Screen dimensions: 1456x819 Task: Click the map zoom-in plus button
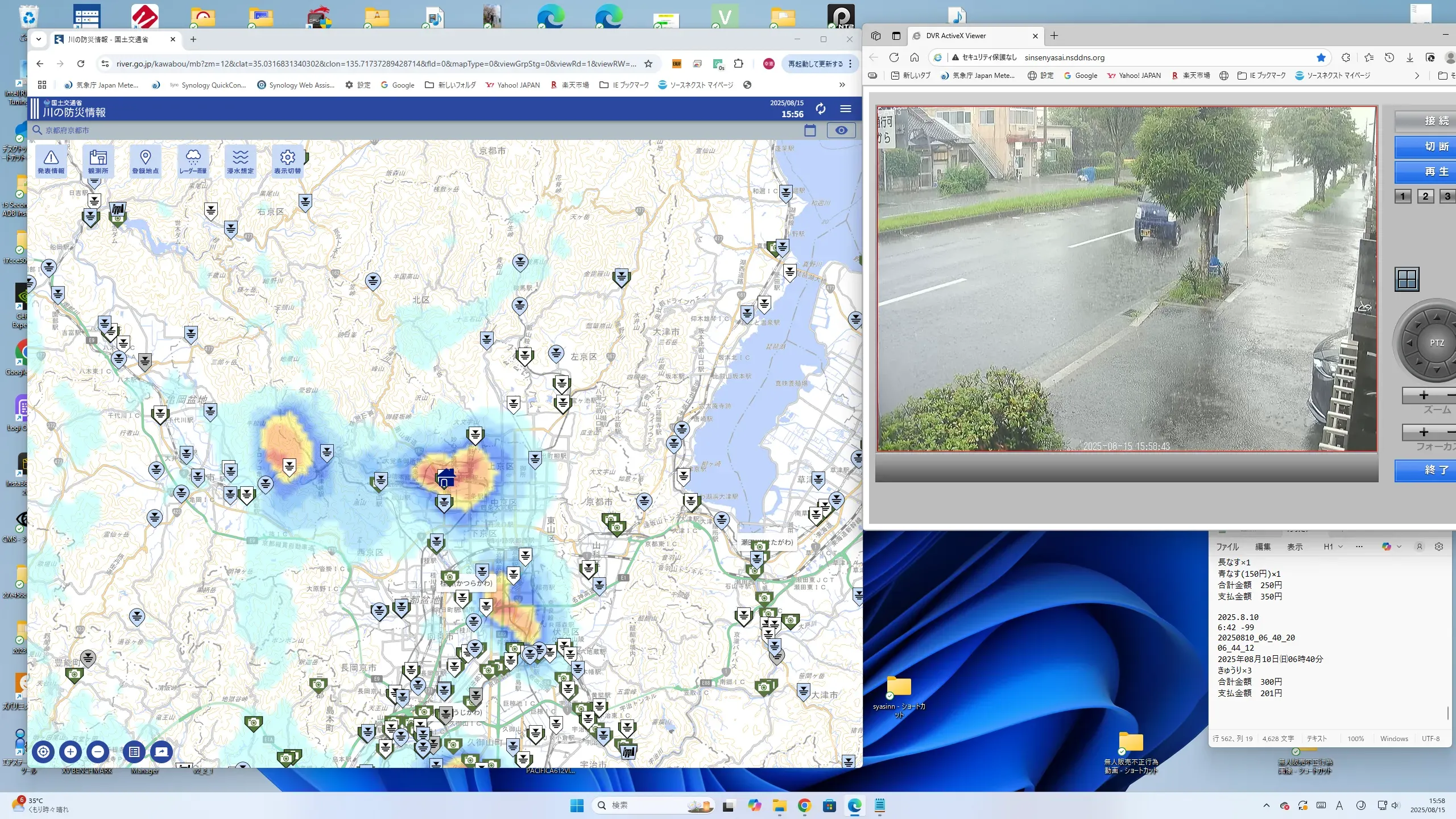tap(71, 752)
